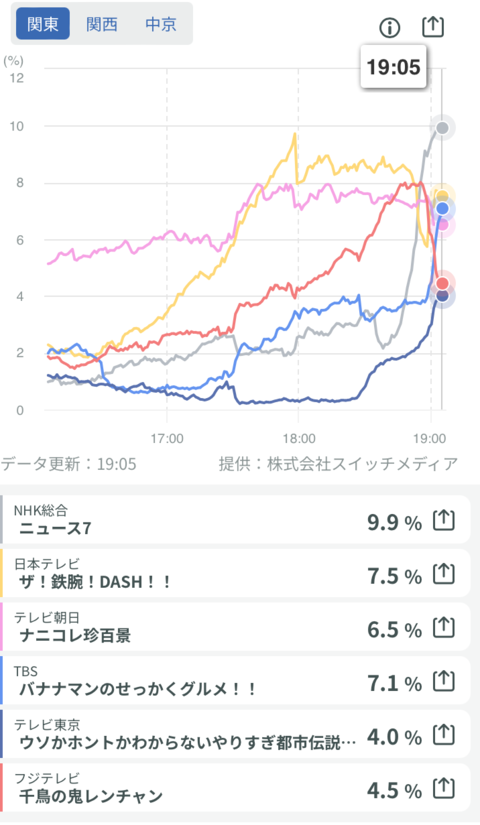Switch to the 関西 region tab
480x825 pixels.
pyautogui.click(x=102, y=24)
